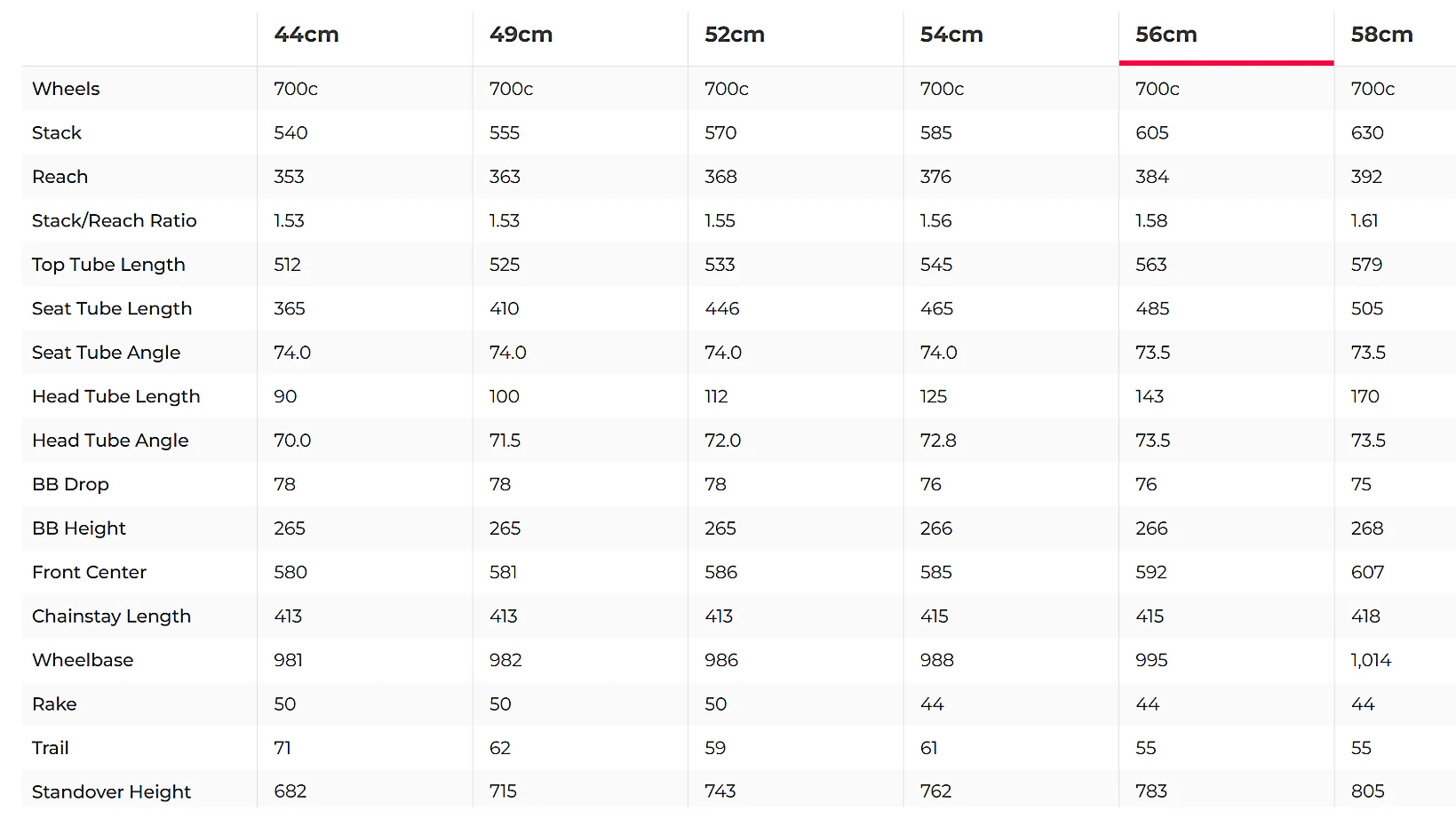Image resolution: width=1456 pixels, height=819 pixels.
Task: Click the Stack row label
Action: (57, 132)
